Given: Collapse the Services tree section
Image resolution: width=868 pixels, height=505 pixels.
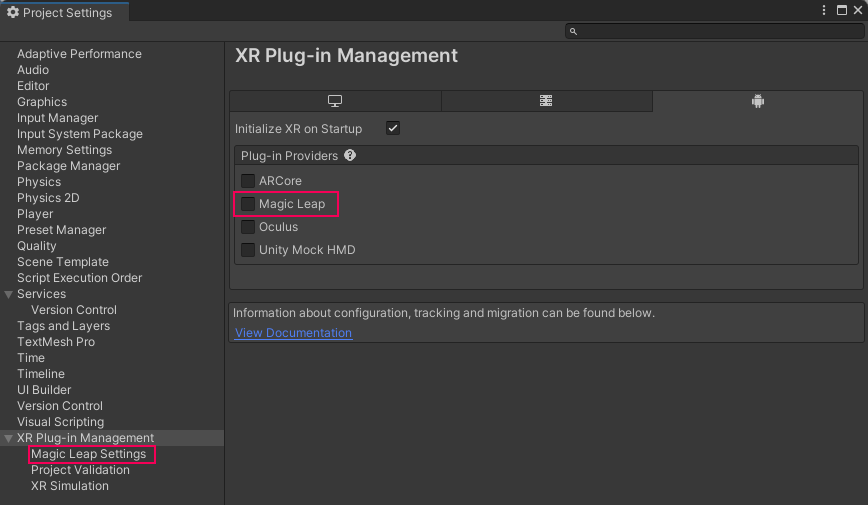Looking at the screenshot, I should [9, 294].
